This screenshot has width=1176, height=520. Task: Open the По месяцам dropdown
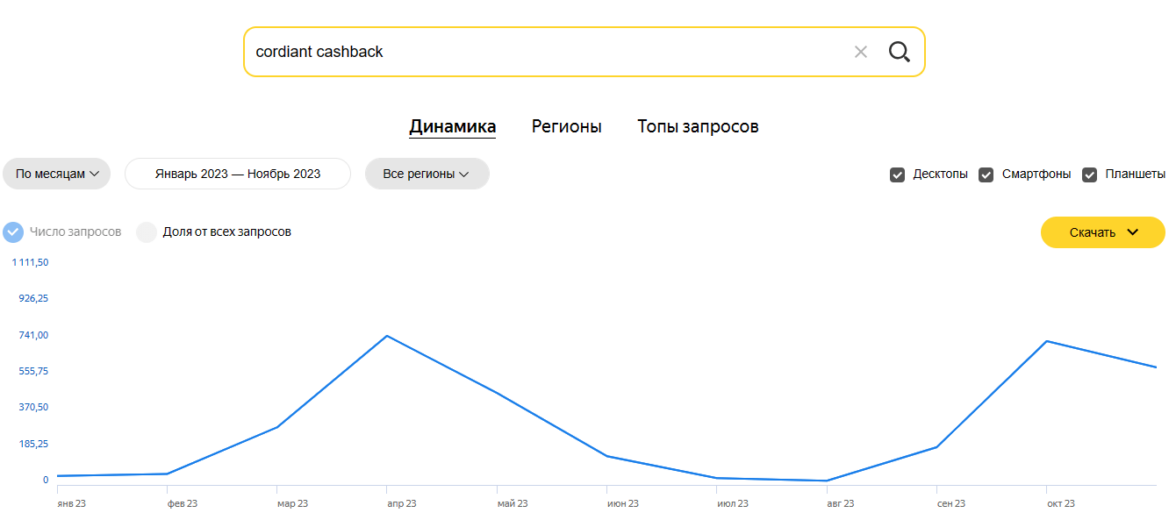tap(57, 174)
